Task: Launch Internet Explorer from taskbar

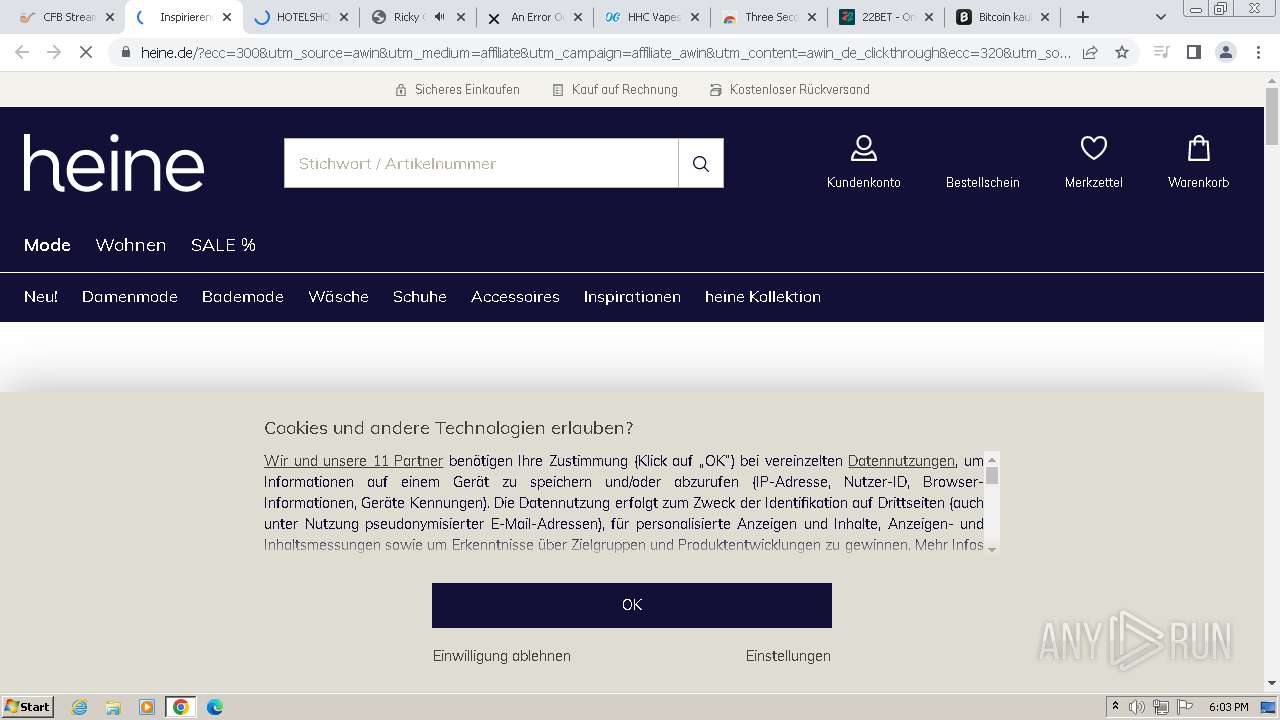Action: pos(79,707)
